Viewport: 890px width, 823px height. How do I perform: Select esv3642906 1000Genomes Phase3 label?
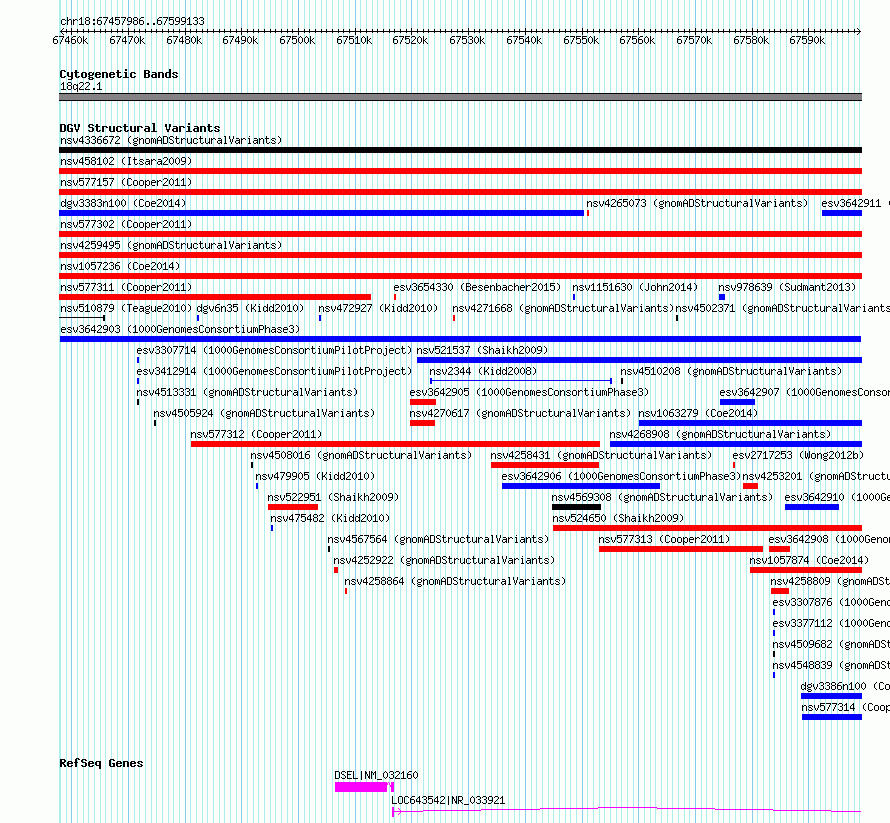pyautogui.click(x=621, y=476)
